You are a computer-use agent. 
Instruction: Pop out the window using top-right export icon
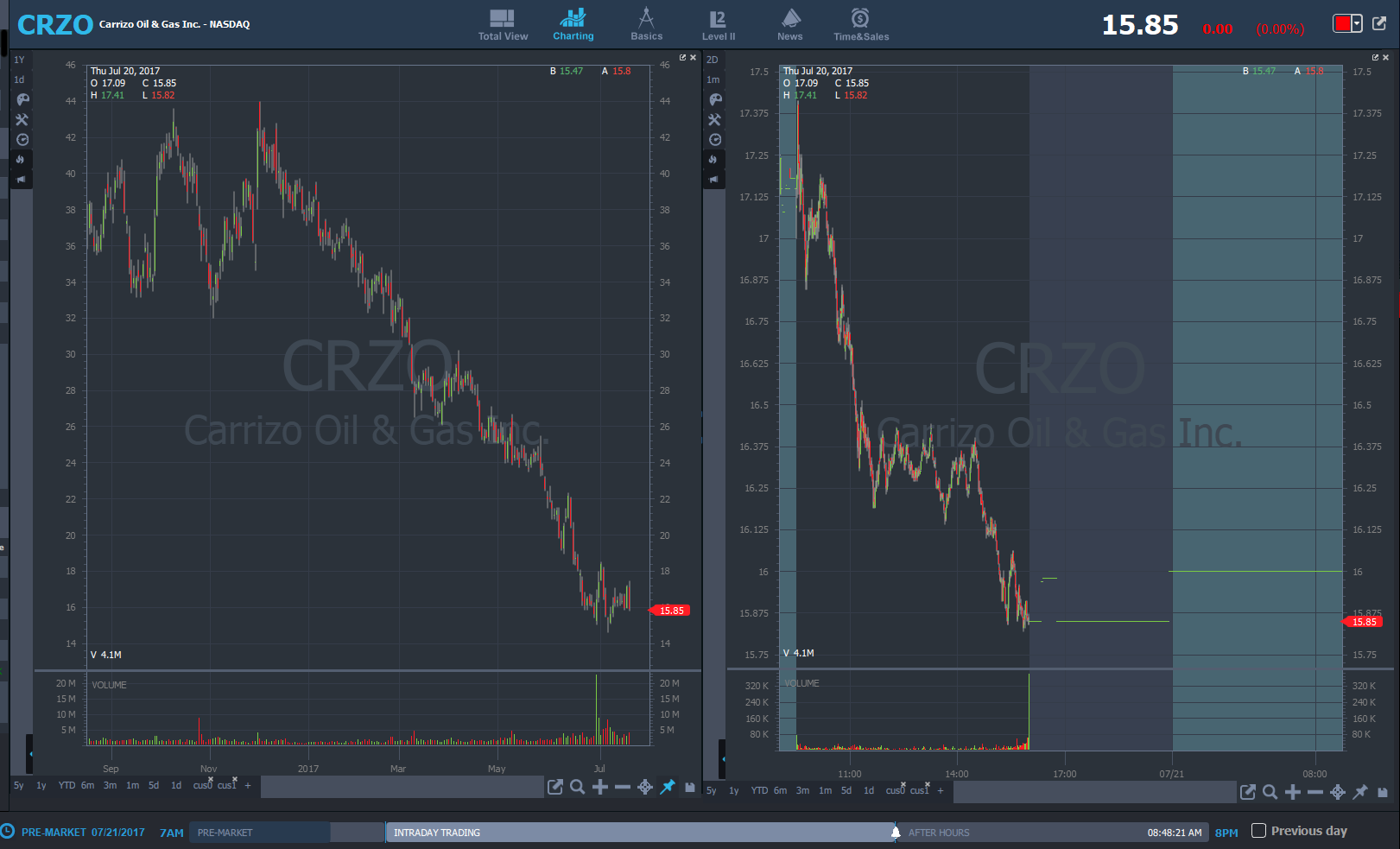pyautogui.click(x=1379, y=23)
